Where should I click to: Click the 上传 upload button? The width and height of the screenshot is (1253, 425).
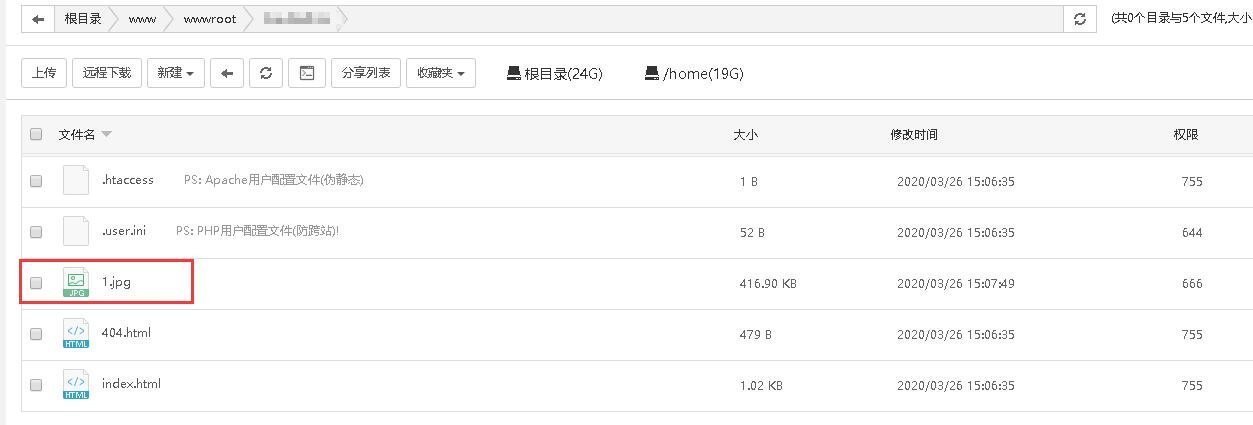click(x=44, y=73)
